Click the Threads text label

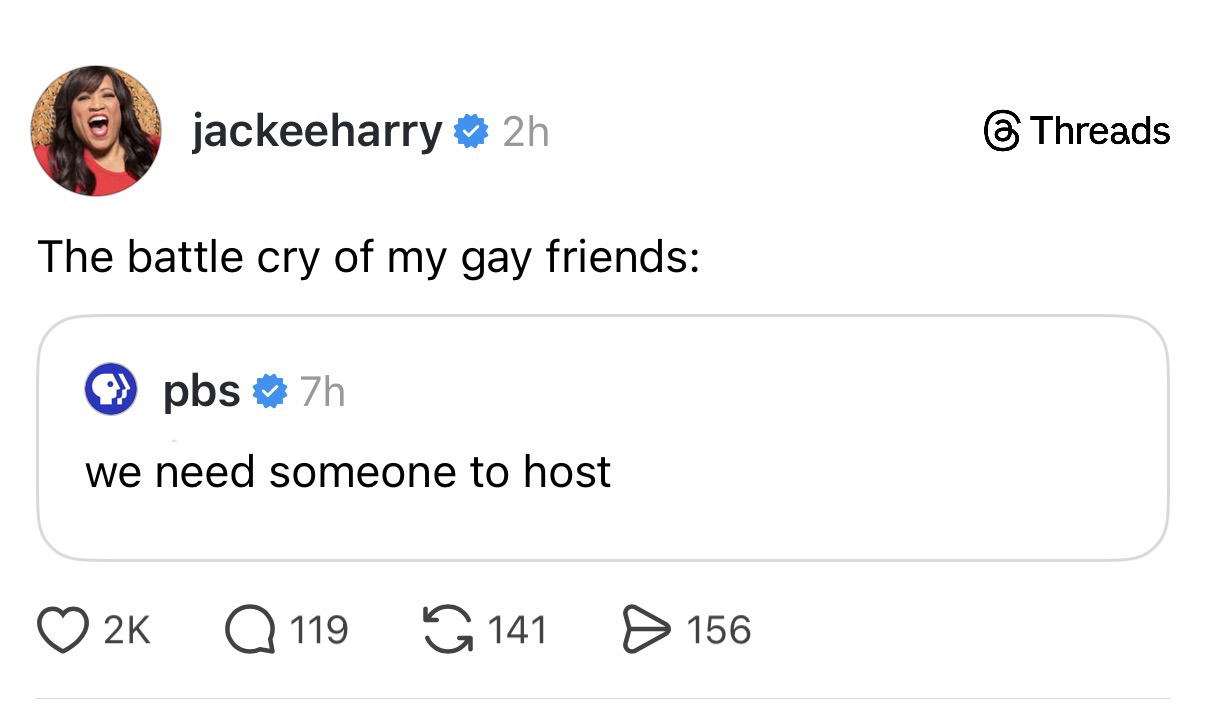click(x=1099, y=131)
